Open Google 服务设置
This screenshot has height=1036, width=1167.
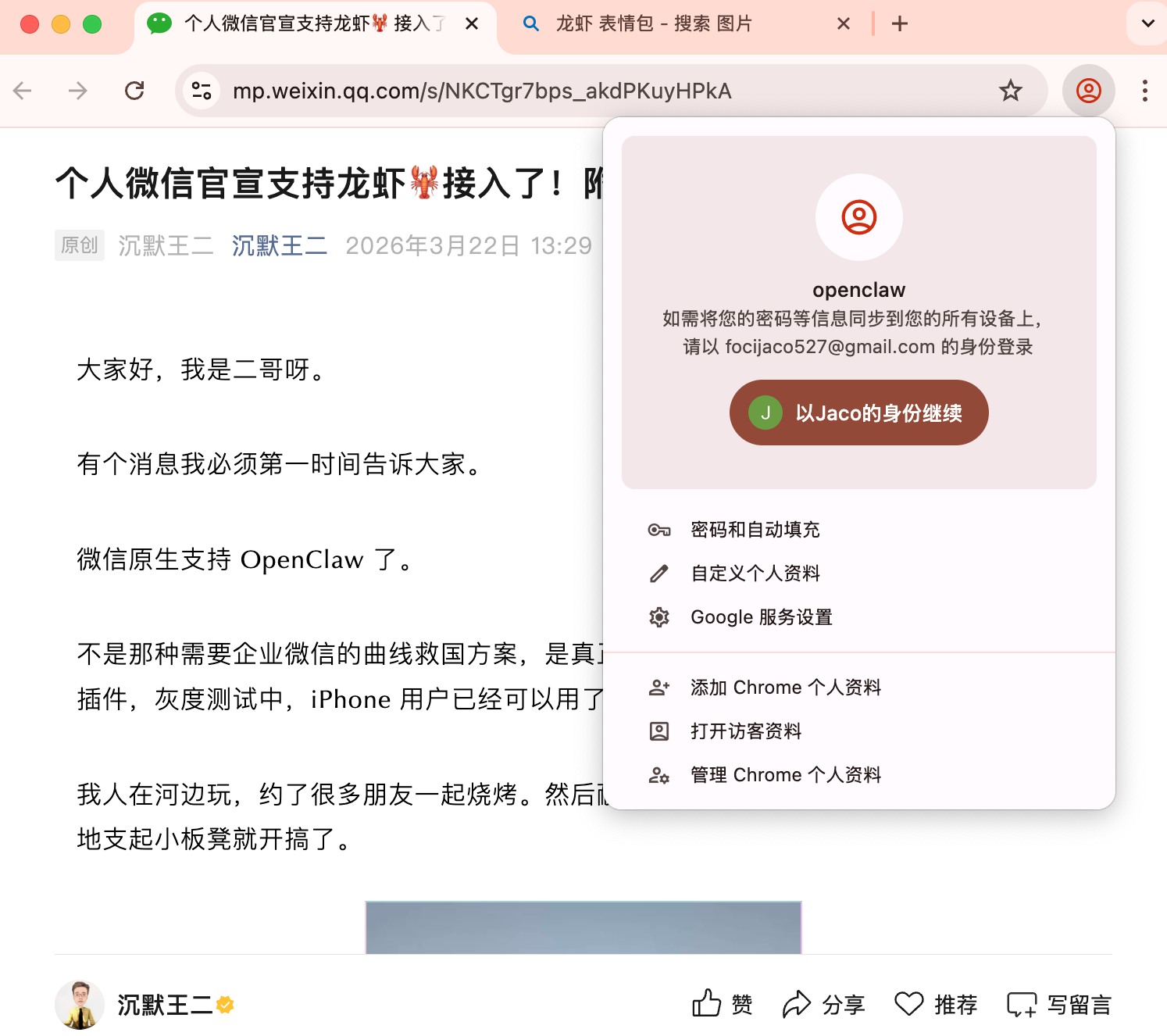761,617
